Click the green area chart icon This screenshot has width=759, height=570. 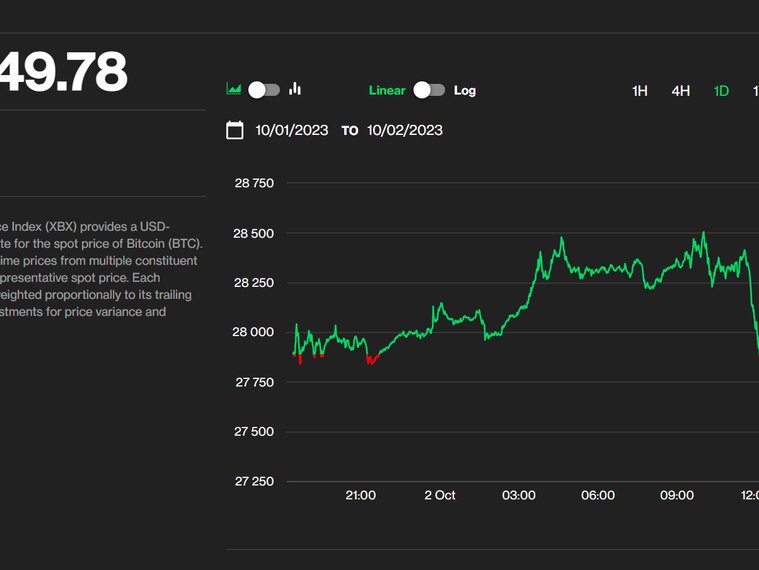coord(234,89)
